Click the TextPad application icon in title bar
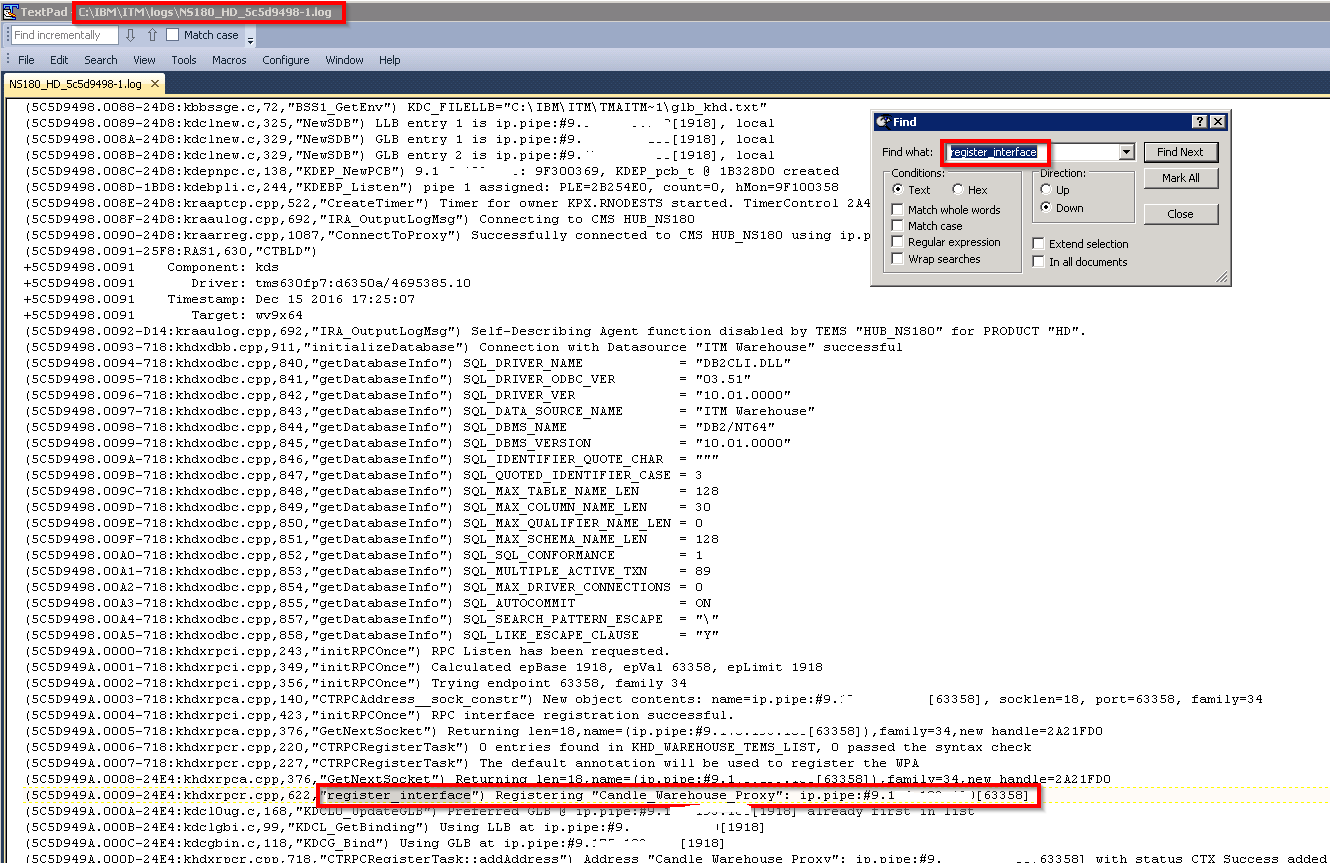1330x863 pixels. pos(9,12)
